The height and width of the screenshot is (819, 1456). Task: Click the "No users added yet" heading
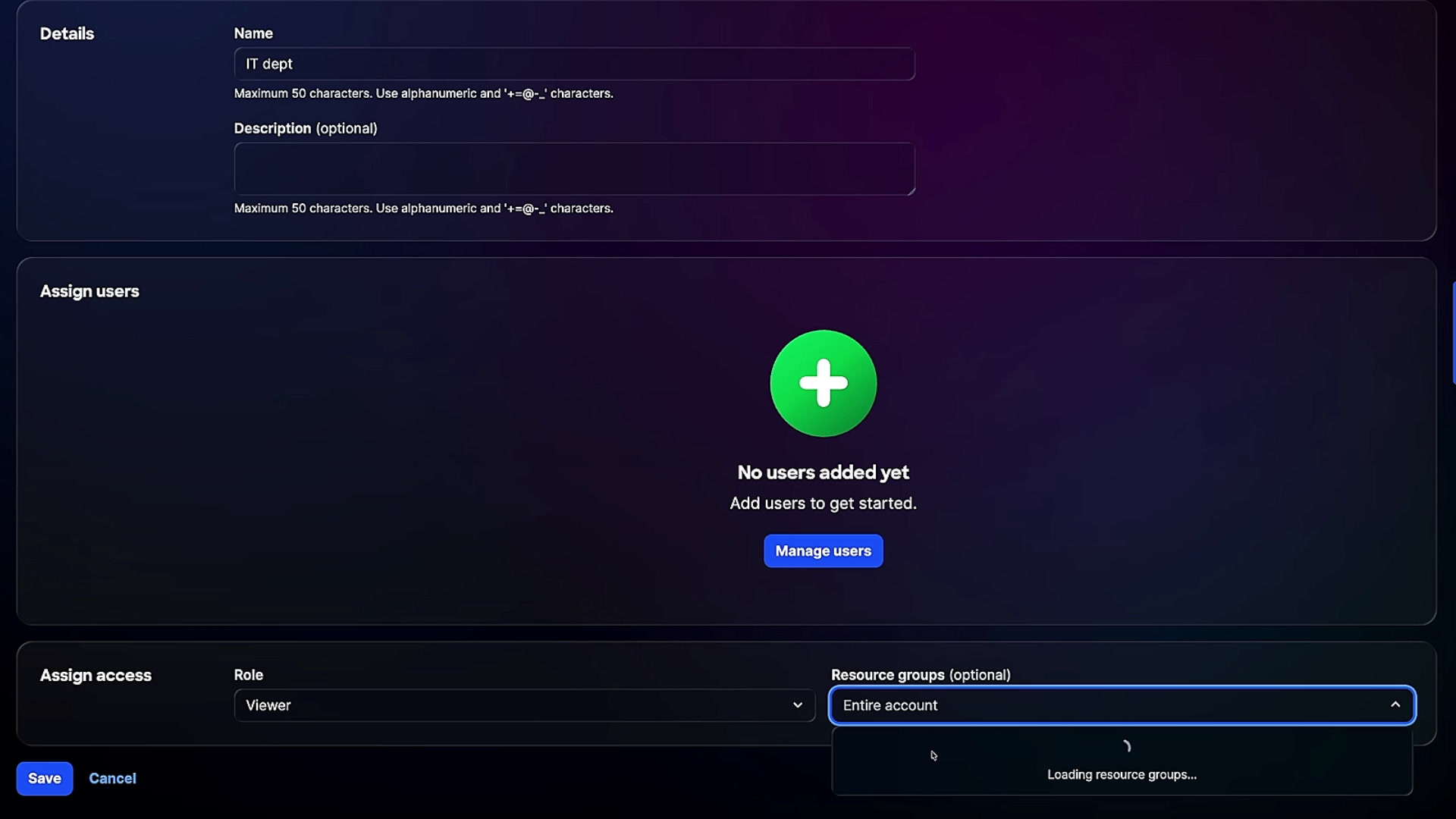coord(823,472)
